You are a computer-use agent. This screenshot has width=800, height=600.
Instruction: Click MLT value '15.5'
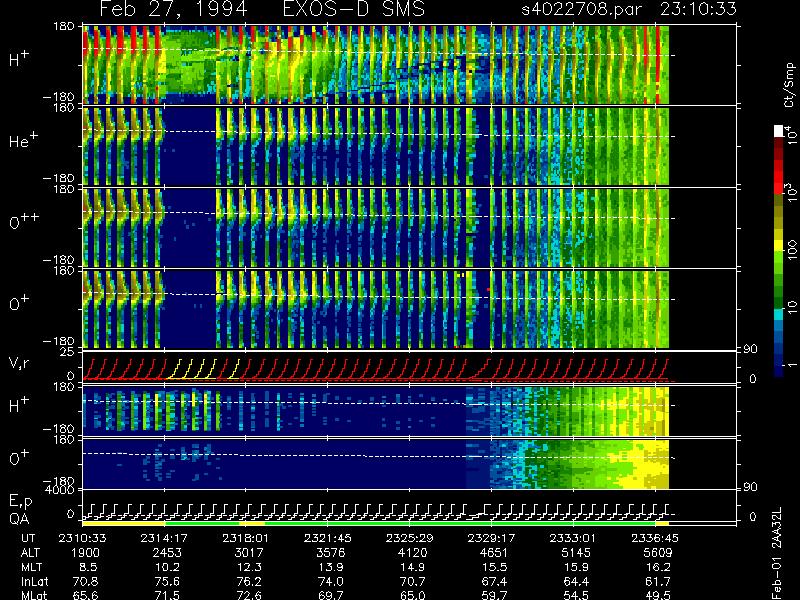(x=495, y=567)
